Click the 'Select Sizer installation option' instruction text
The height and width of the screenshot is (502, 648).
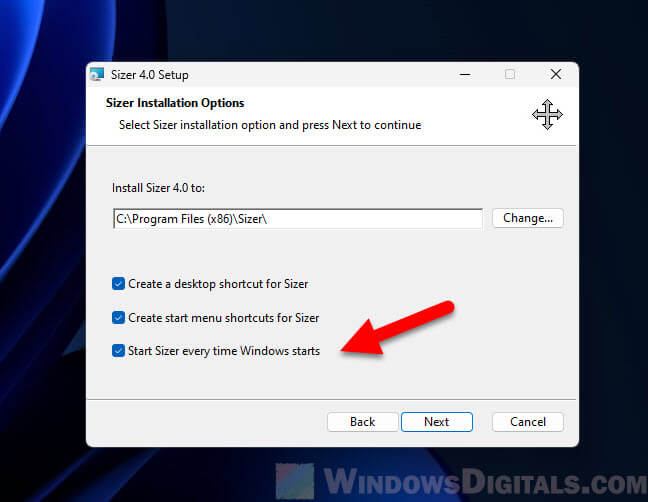270,125
